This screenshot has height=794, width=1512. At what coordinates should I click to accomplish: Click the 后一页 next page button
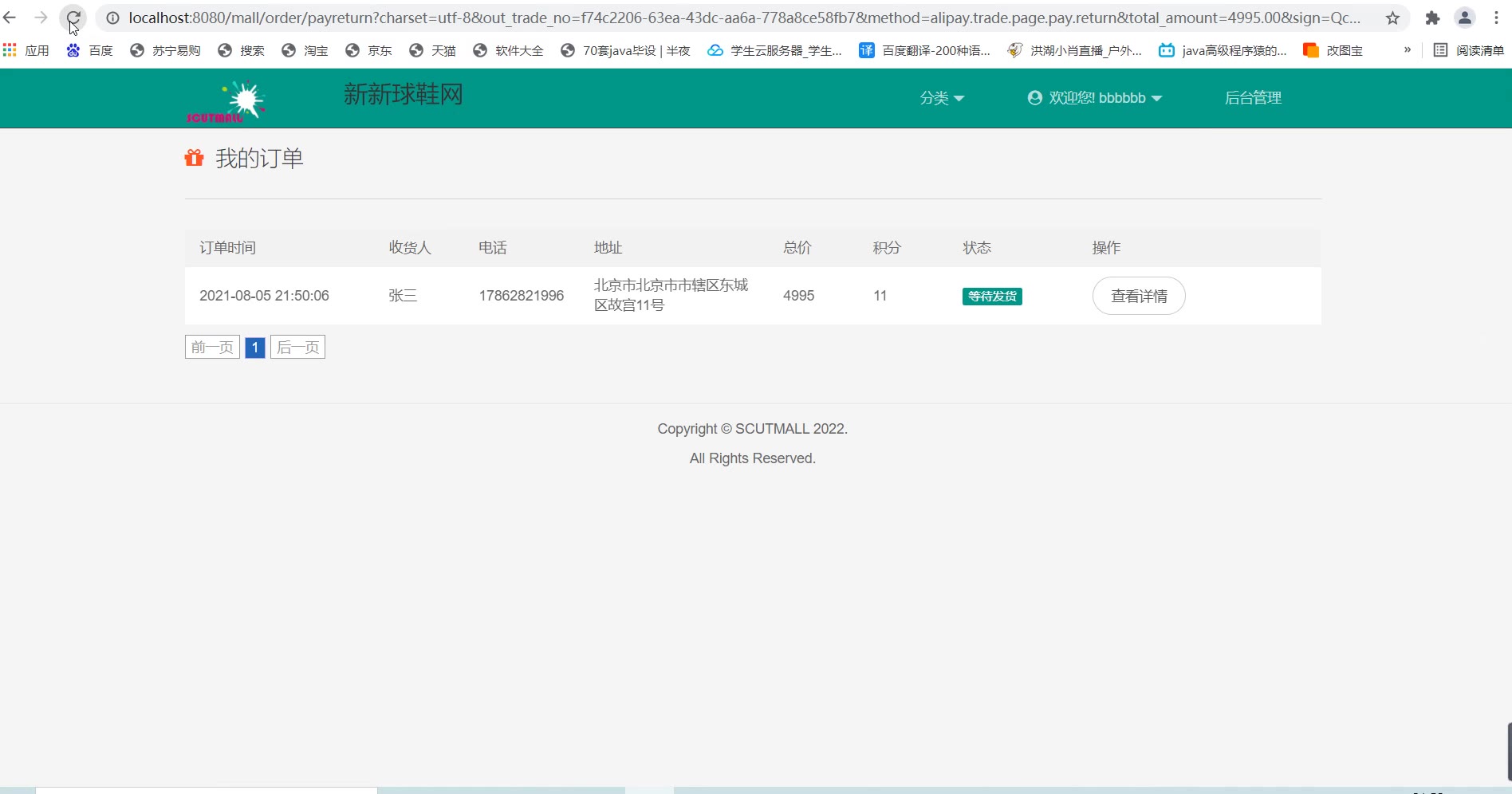[x=297, y=348]
